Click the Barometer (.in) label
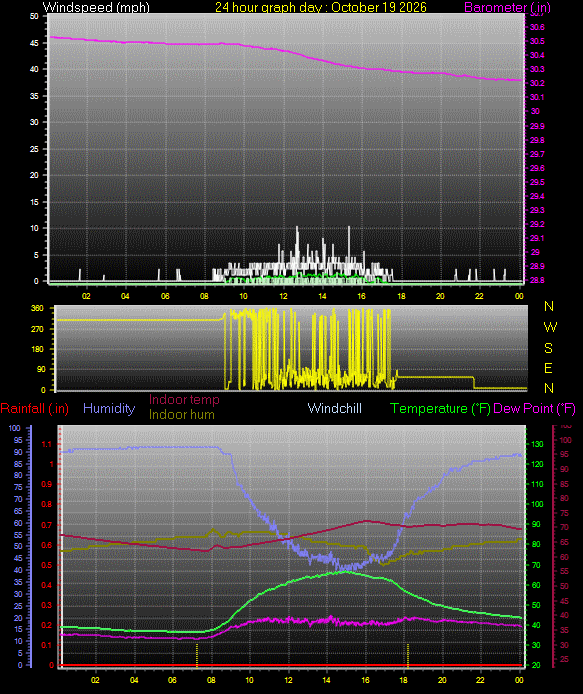The image size is (583, 694). [507, 8]
